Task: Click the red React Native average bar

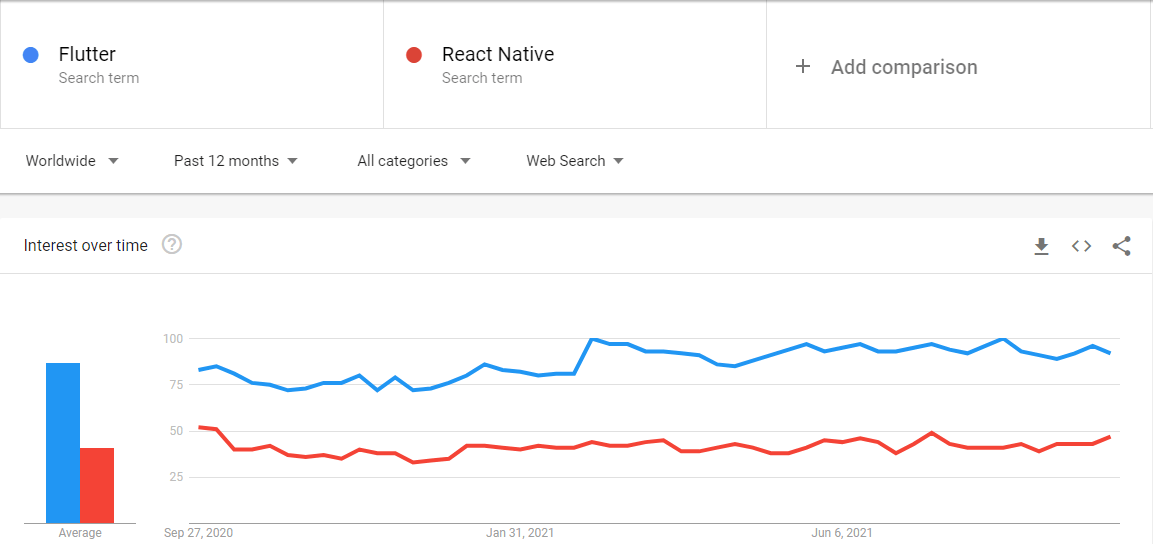Action: pyautogui.click(x=97, y=485)
